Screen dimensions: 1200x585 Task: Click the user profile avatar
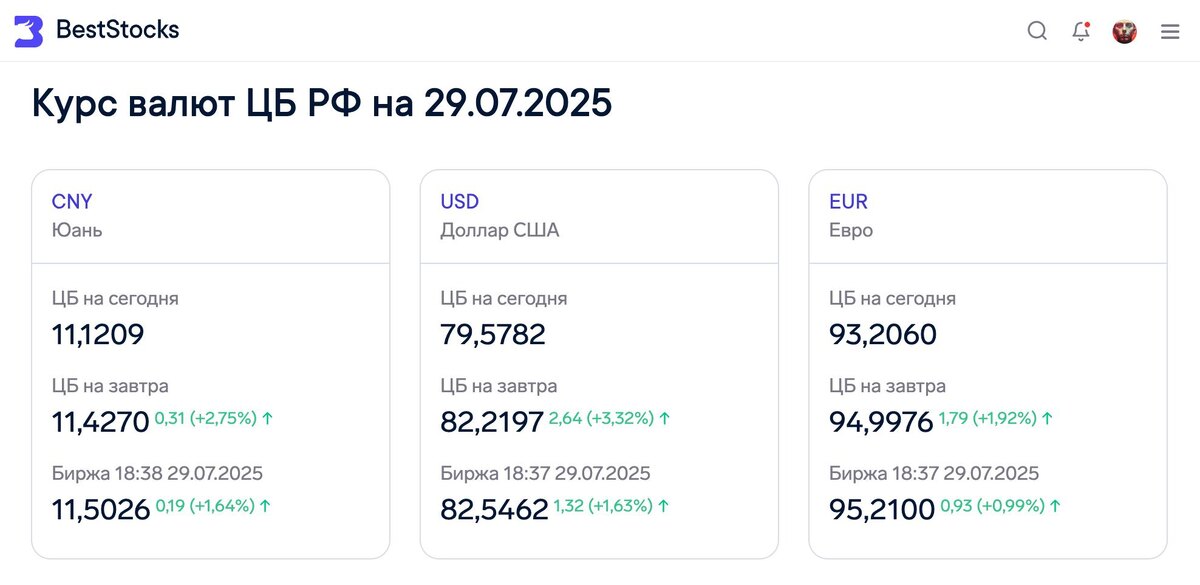tap(1124, 31)
